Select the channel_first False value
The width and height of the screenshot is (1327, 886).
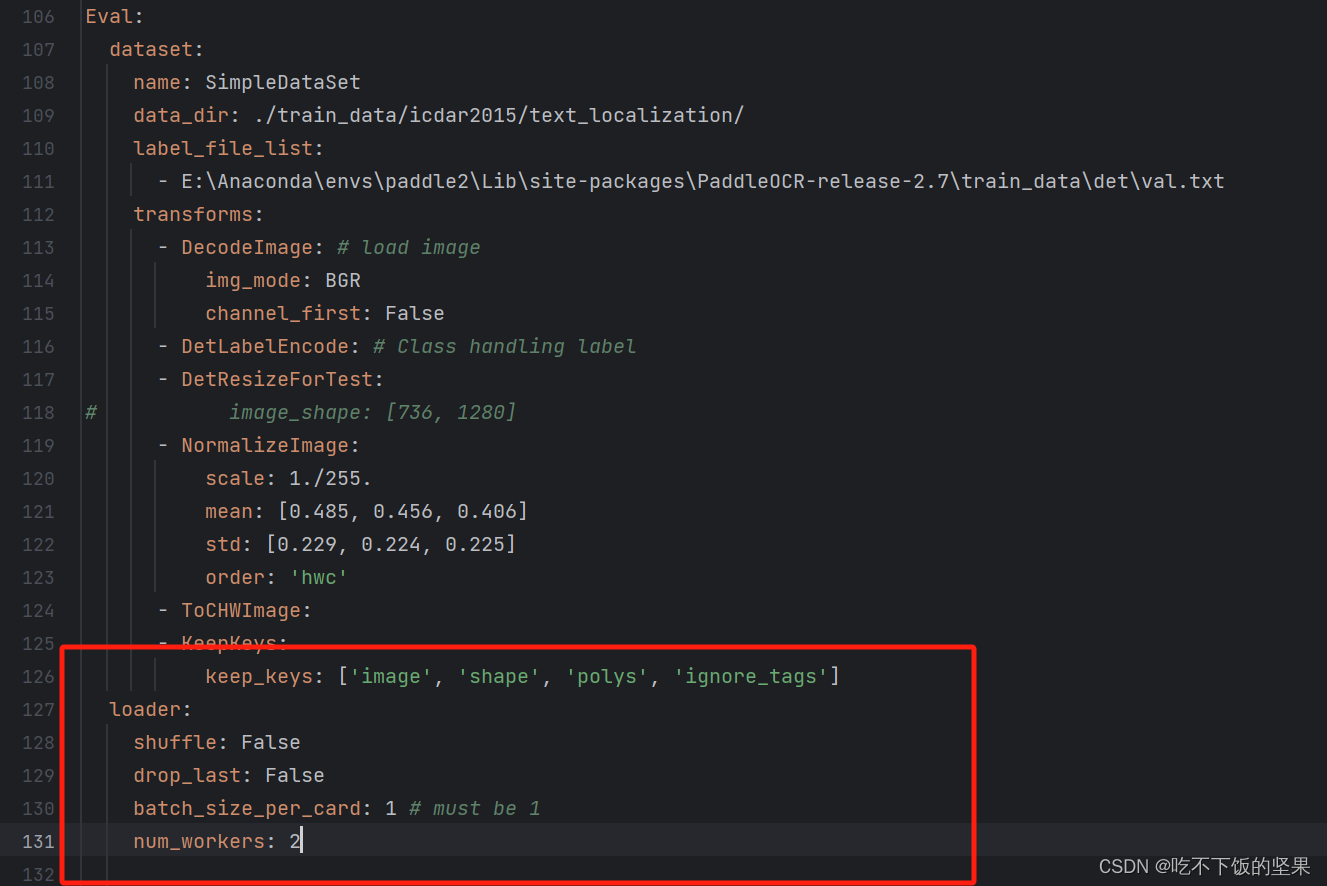pyautogui.click(x=414, y=313)
